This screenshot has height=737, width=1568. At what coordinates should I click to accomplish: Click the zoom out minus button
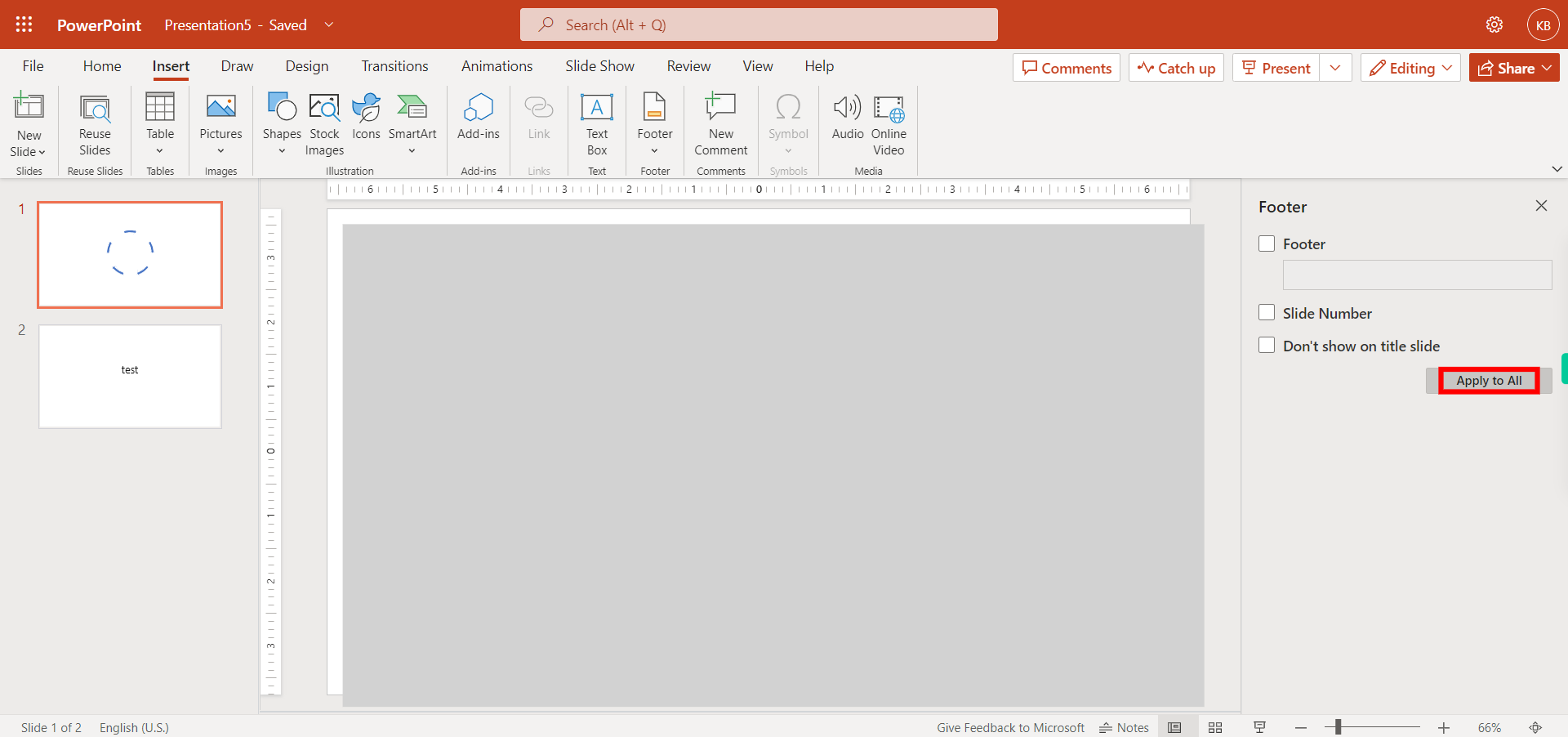coord(1301,727)
